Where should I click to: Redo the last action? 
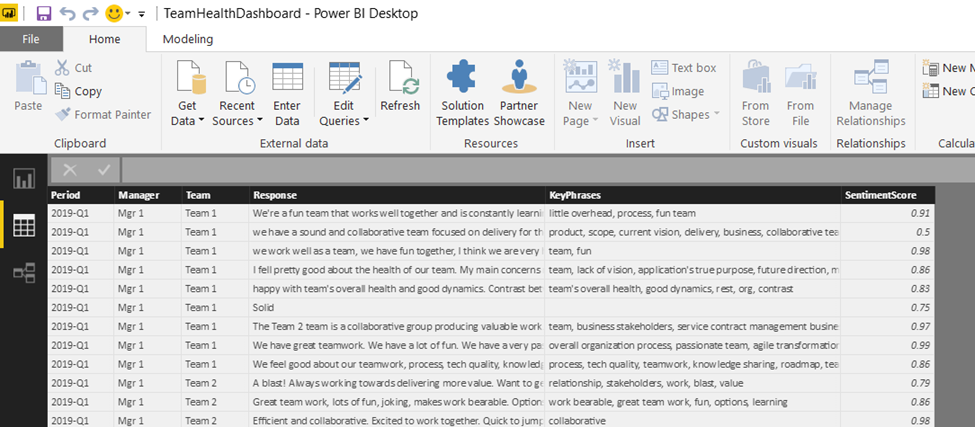90,13
